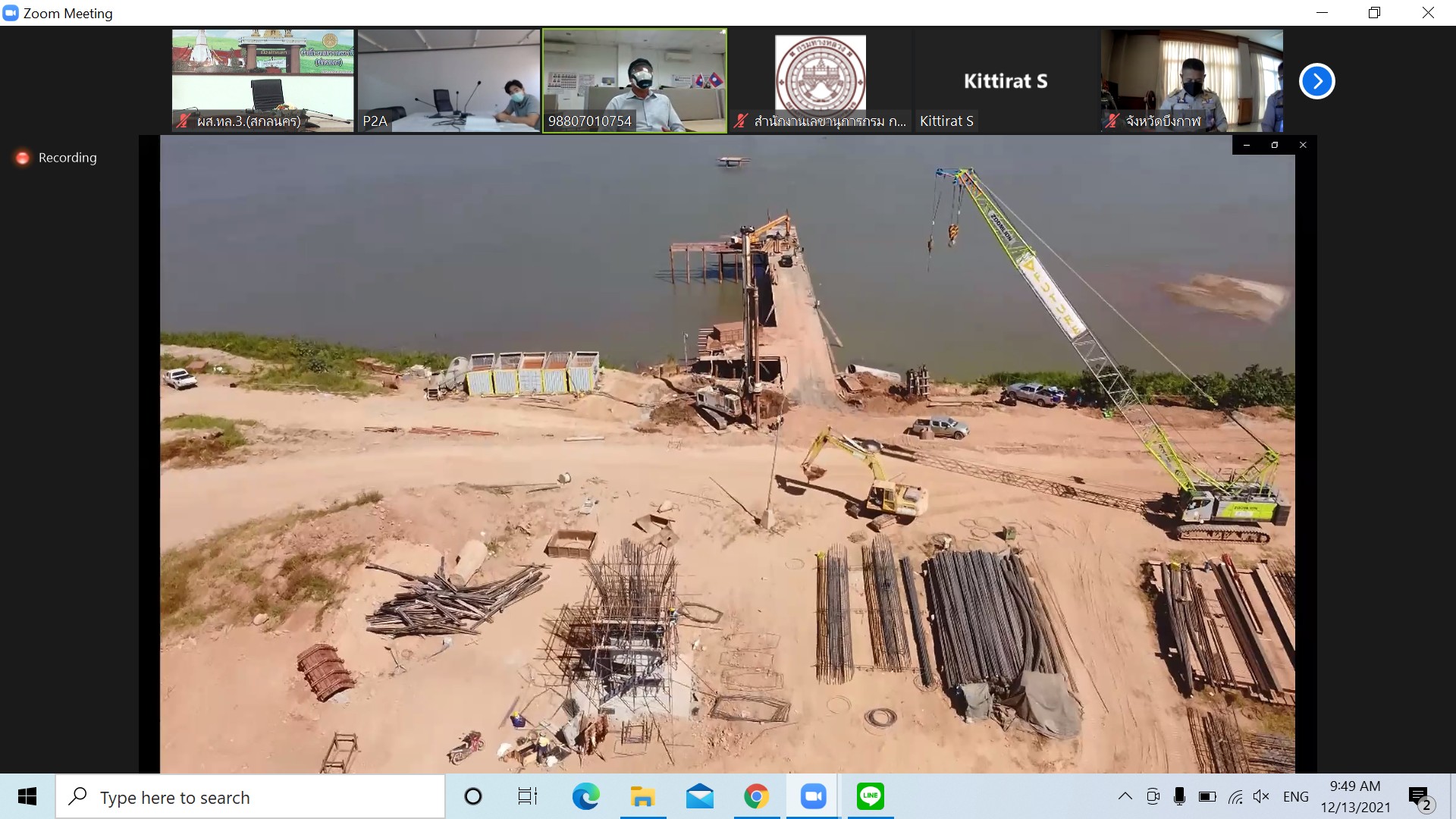The width and height of the screenshot is (1456, 819).
Task: Expand the hidden system tray icons
Action: [x=1125, y=796]
